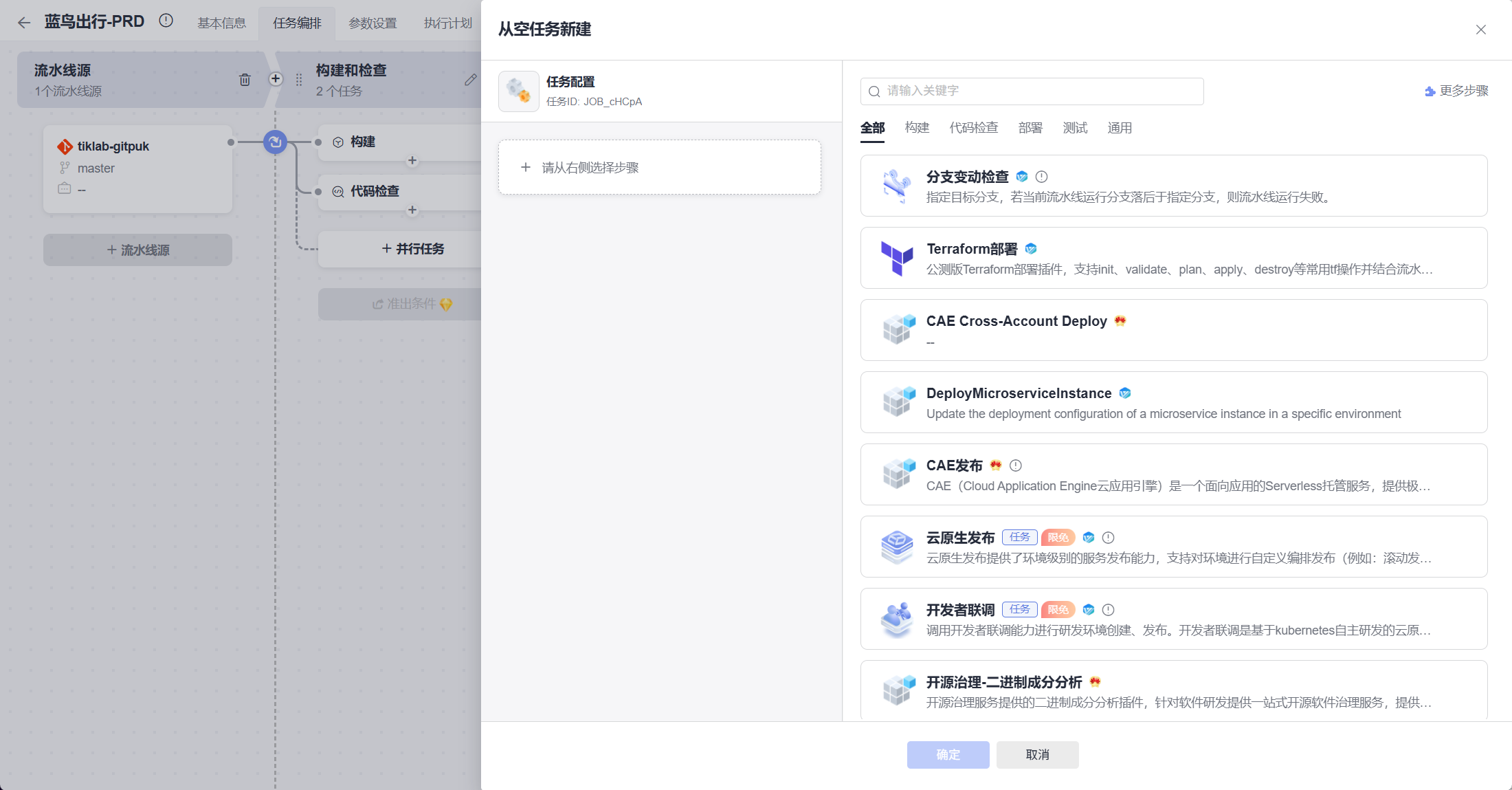This screenshot has height=790, width=1512.
Task: Cancel the dialog with 取消
Action: pyautogui.click(x=1037, y=754)
